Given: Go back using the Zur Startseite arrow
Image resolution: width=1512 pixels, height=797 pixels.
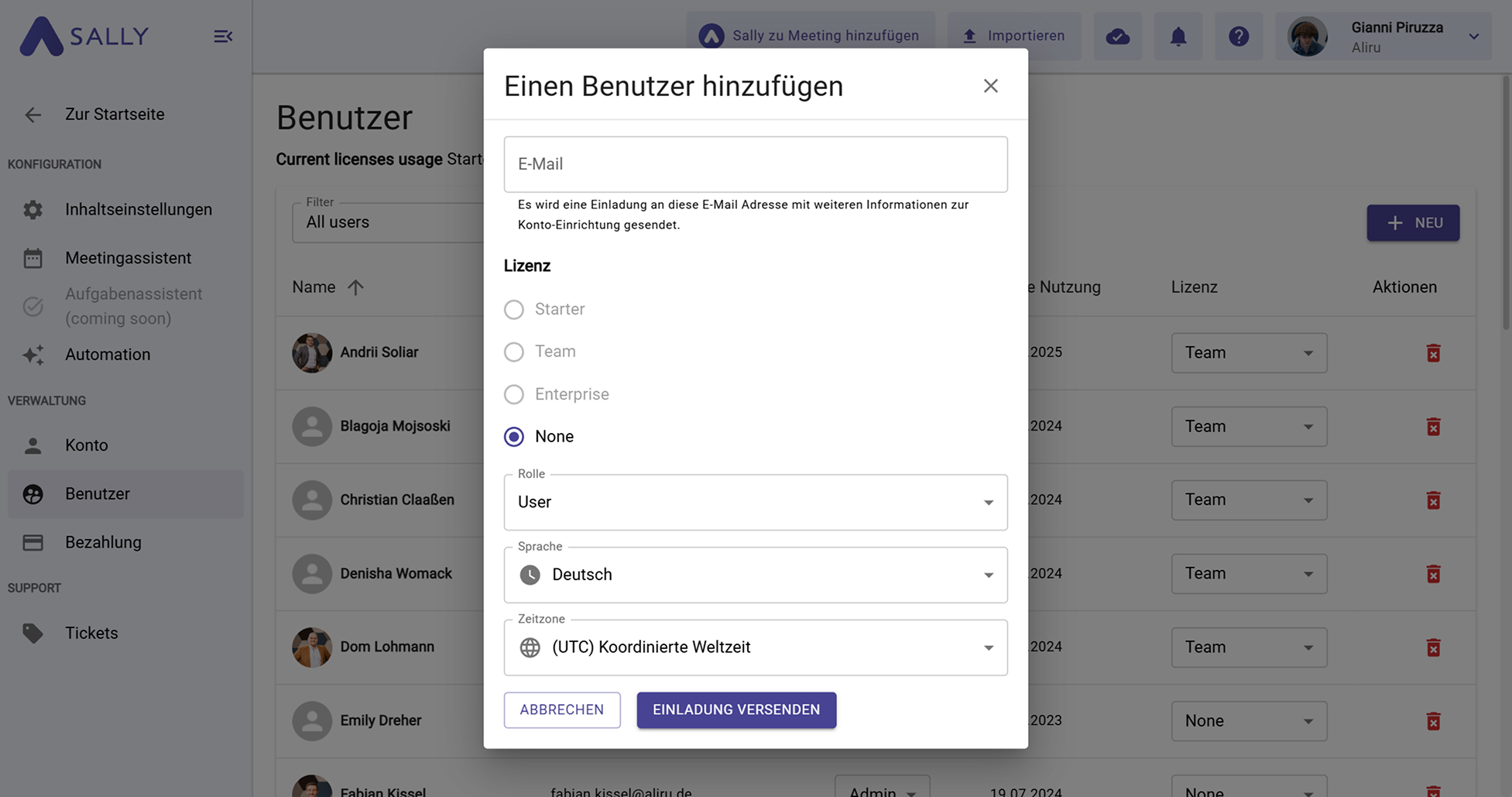Looking at the screenshot, I should tap(33, 115).
